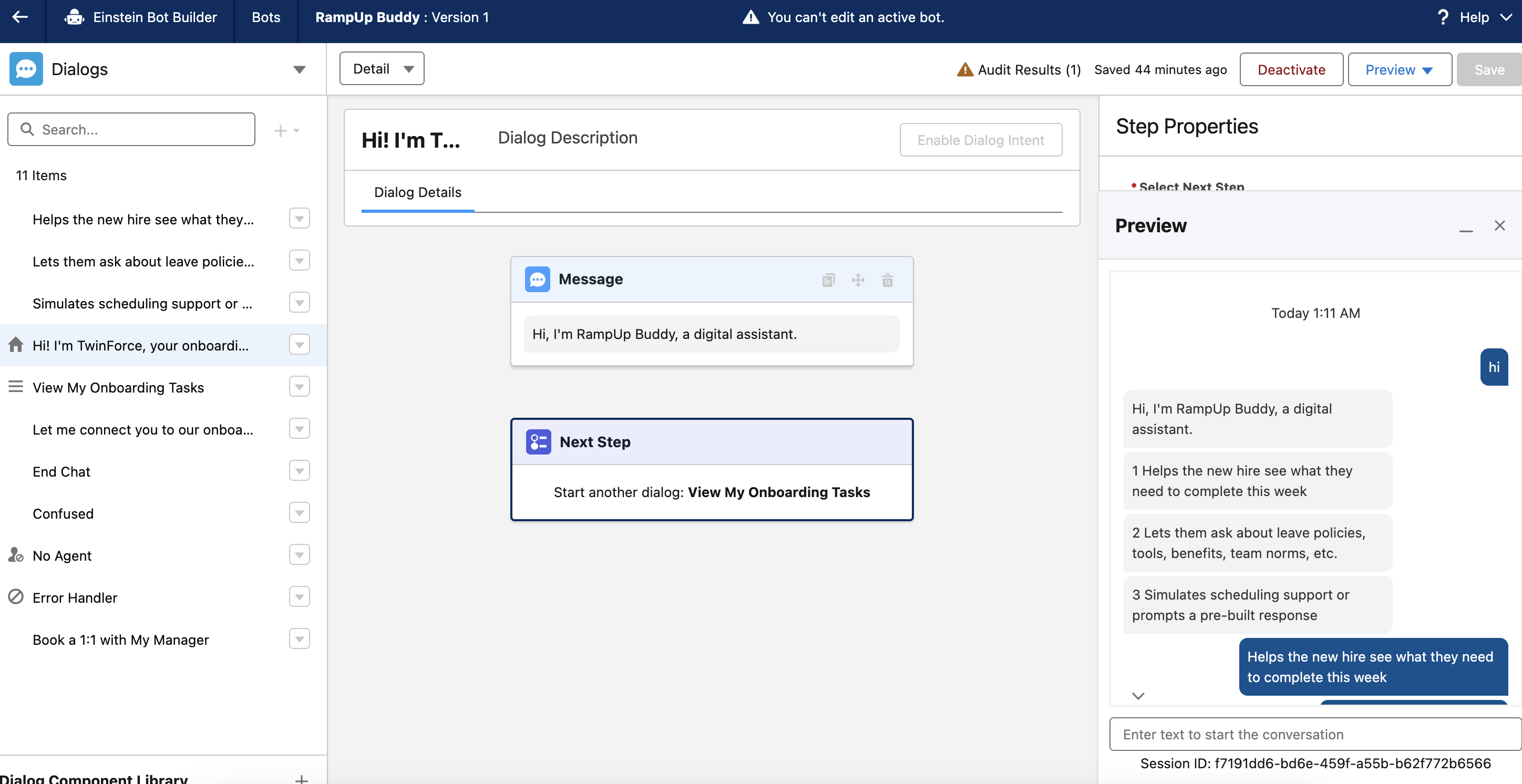Click the Einstein Bot Builder robot icon
Screen dimensions: 1522x784
click(x=75, y=17)
